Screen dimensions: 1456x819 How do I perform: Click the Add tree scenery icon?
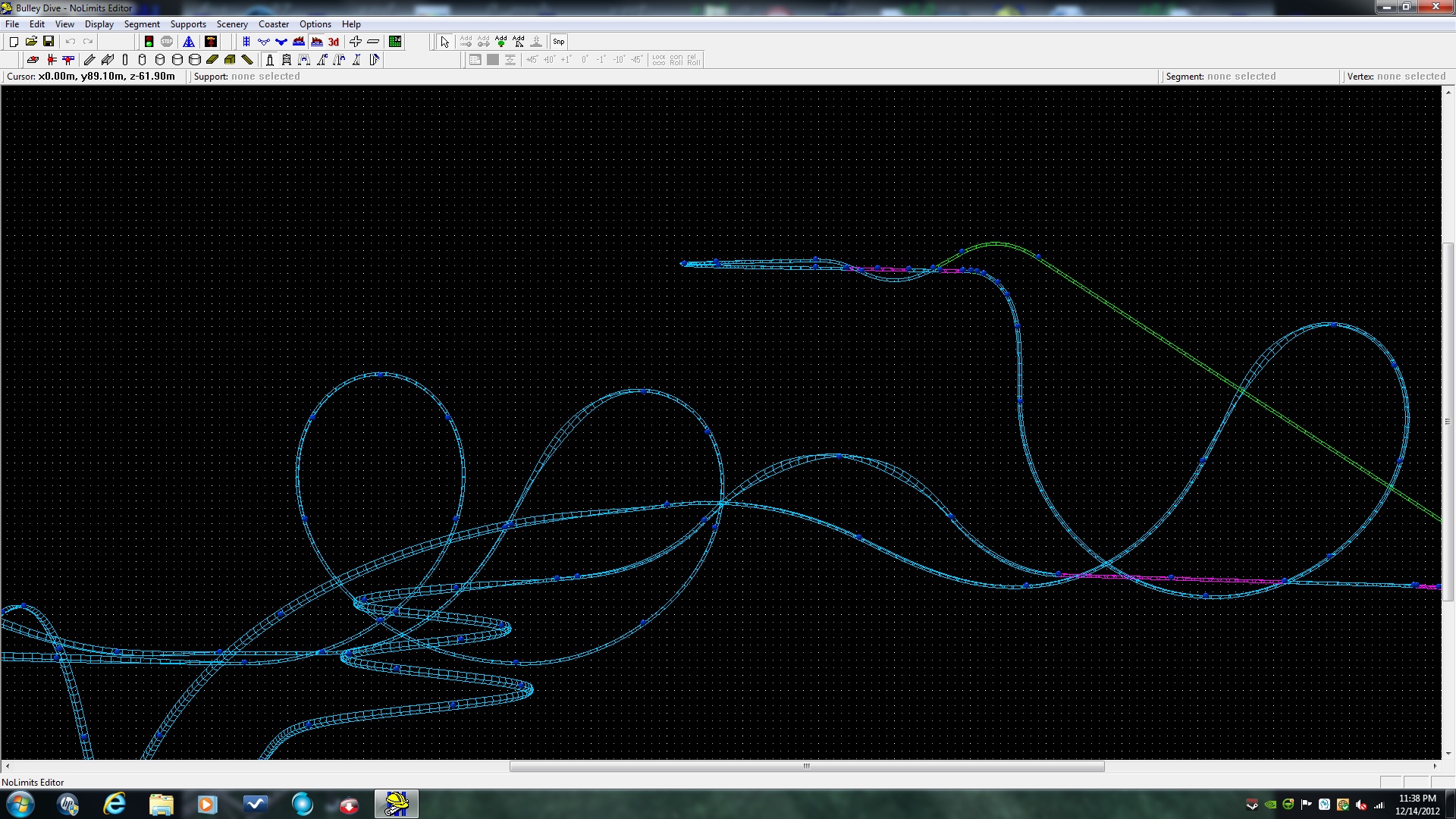[x=501, y=42]
